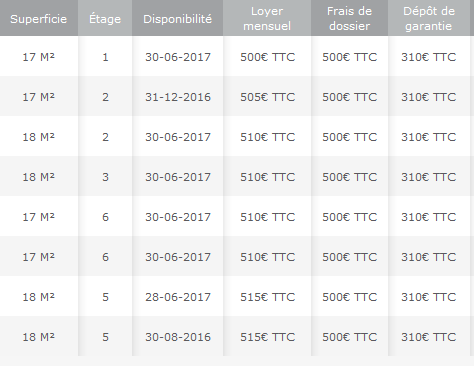Click the 310€ TTC deposit in last row
Image resolution: width=474 pixels, height=369 pixels.
pyautogui.click(x=429, y=337)
